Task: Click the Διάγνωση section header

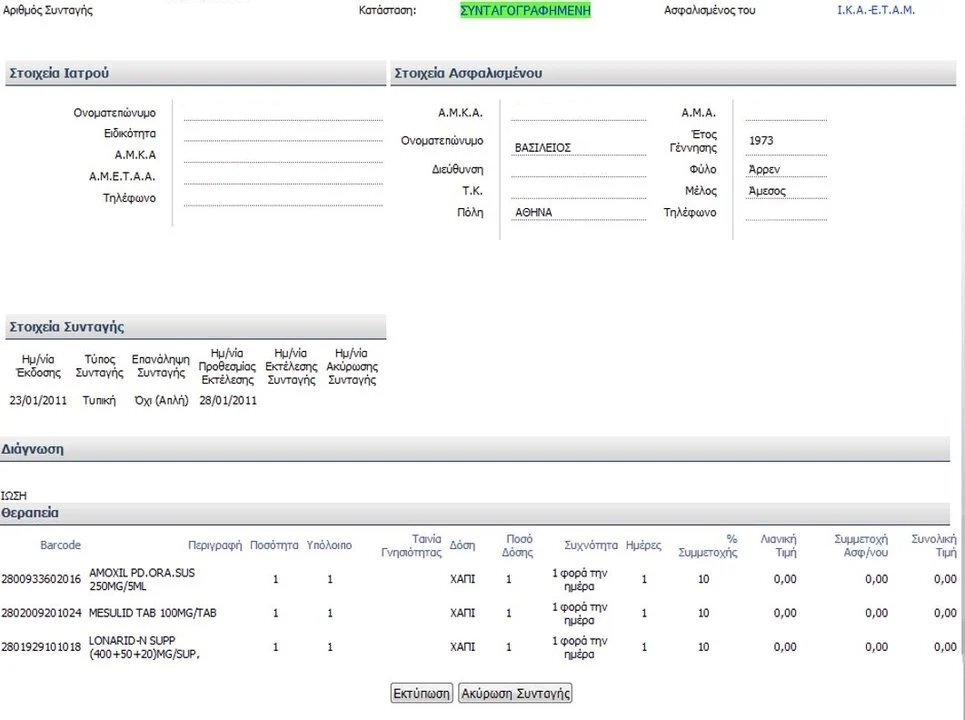Action: 474,449
